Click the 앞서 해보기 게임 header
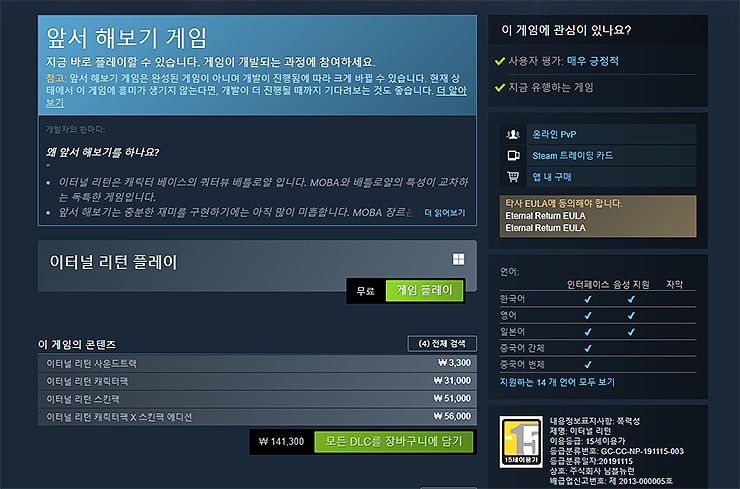Viewport: 740px width, 489px height. tap(126, 38)
